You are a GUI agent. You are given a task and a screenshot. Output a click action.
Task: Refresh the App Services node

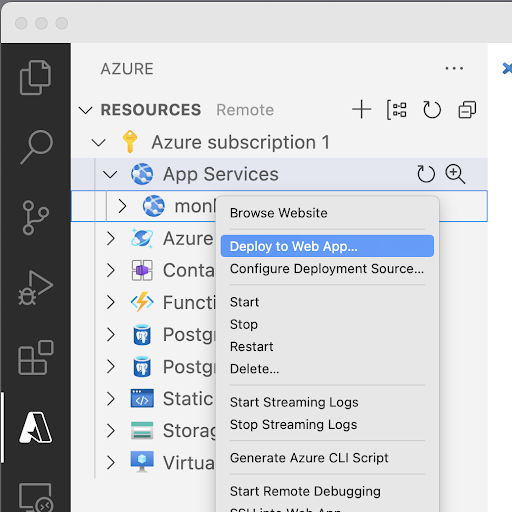pyautogui.click(x=426, y=174)
